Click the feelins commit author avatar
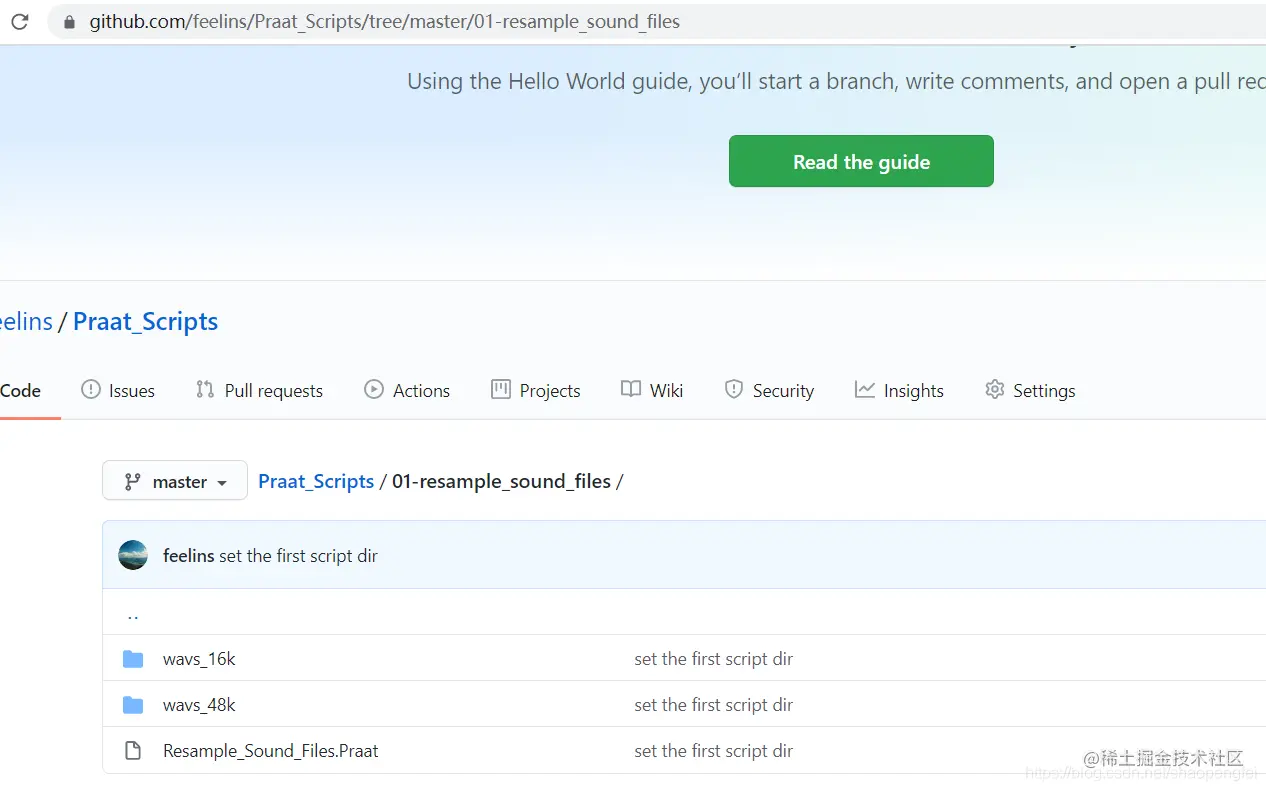Image resolution: width=1266 pixels, height=791 pixels. (133, 555)
